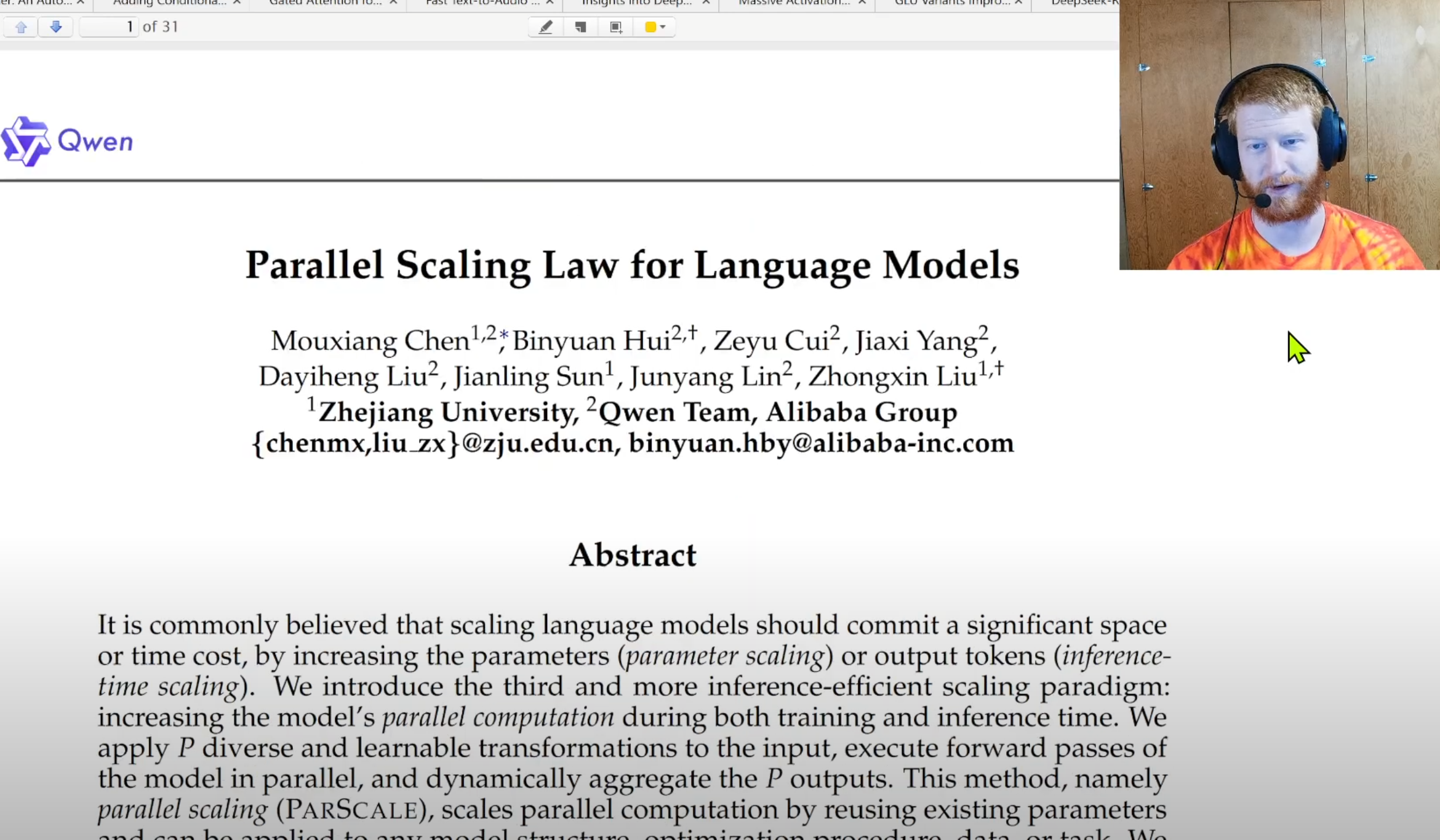Close the 'Massive Activation...' tab
Screen dimensions: 1440x840
[x=862, y=3]
